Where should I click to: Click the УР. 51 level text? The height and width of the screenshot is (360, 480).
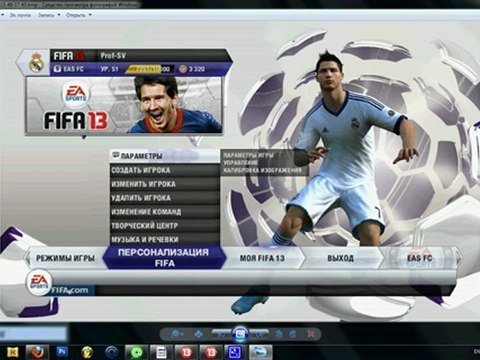coord(110,69)
